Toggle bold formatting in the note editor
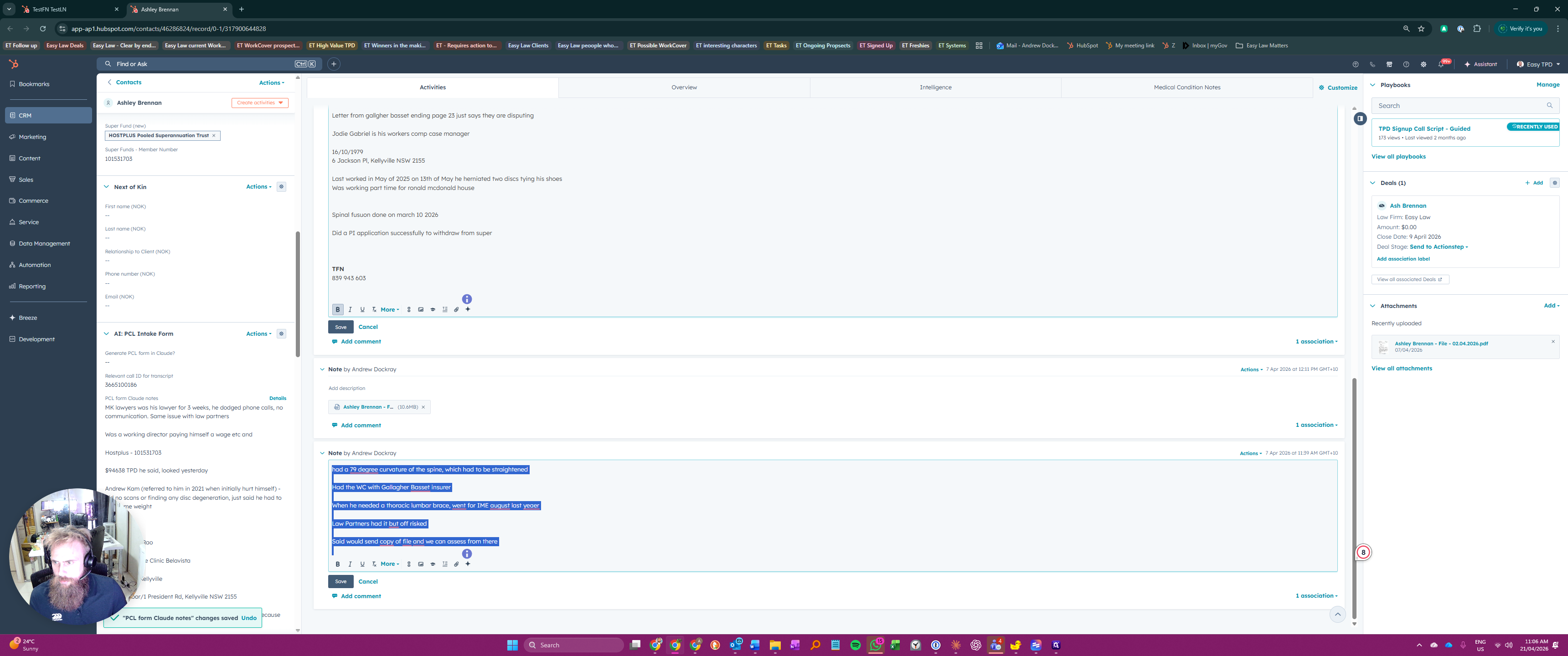This screenshot has height=656, width=1568. coord(338,564)
